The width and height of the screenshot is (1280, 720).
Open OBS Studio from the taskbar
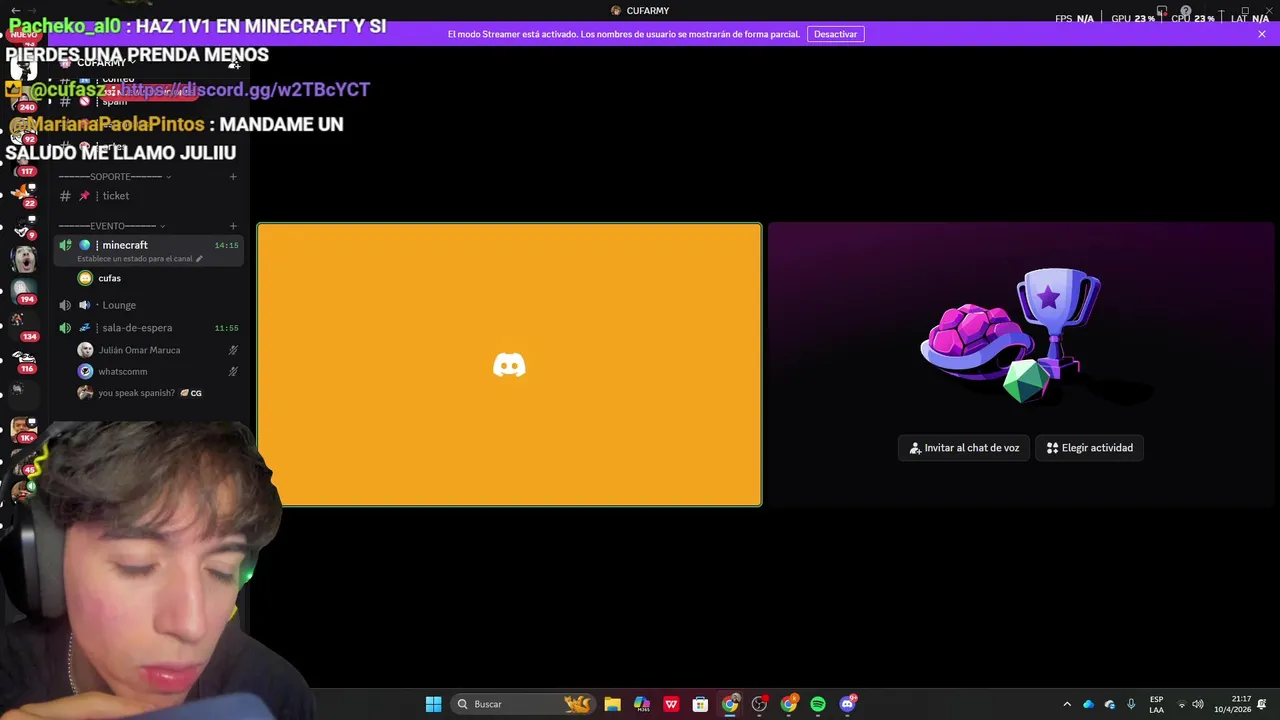pos(759,704)
